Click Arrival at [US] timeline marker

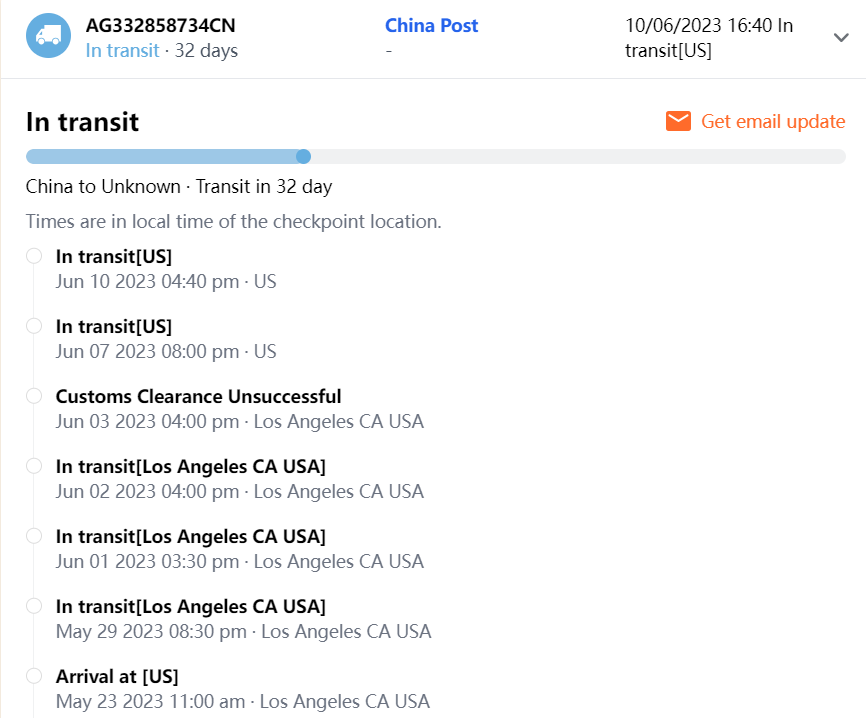(x=34, y=676)
